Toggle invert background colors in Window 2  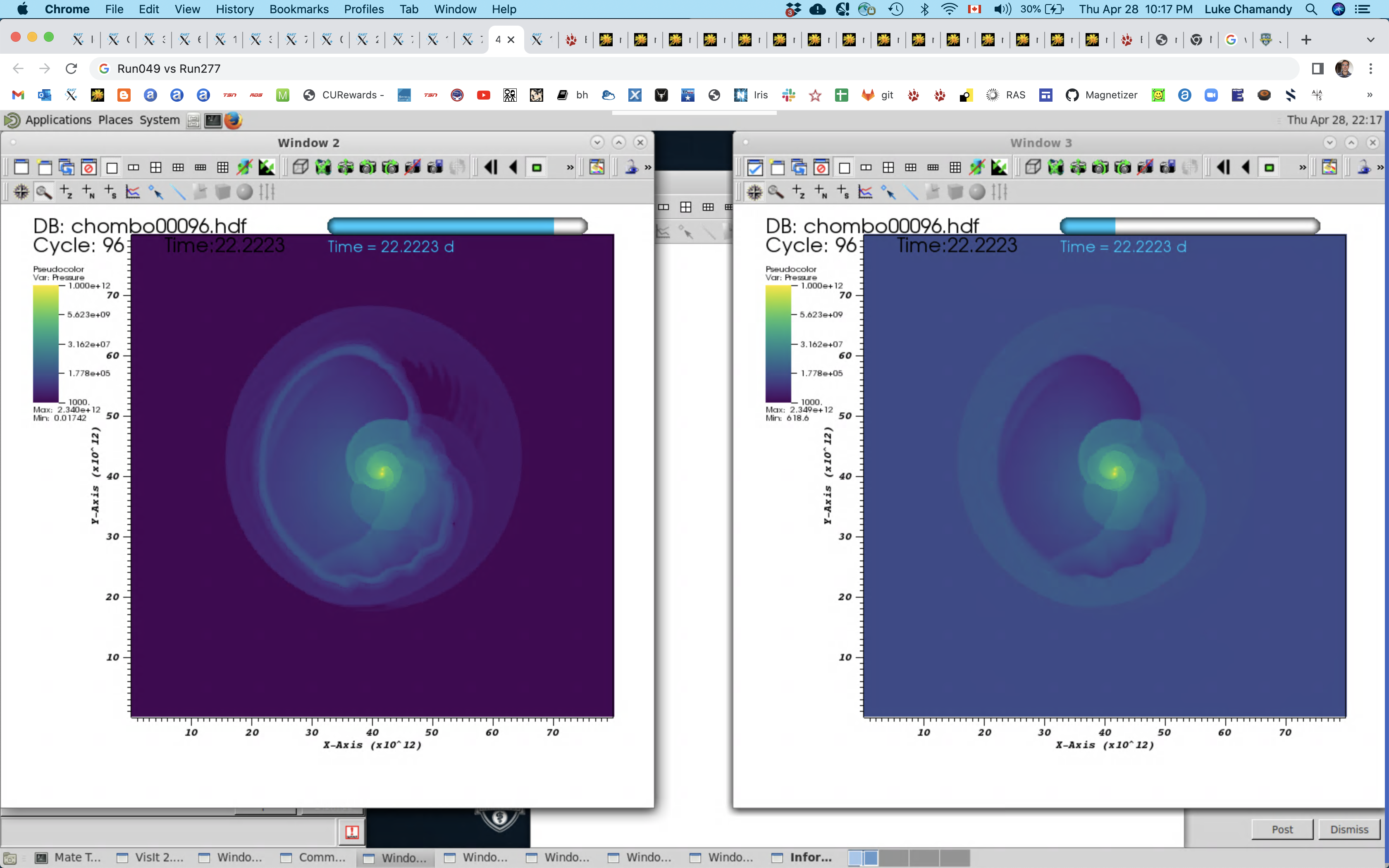267,168
